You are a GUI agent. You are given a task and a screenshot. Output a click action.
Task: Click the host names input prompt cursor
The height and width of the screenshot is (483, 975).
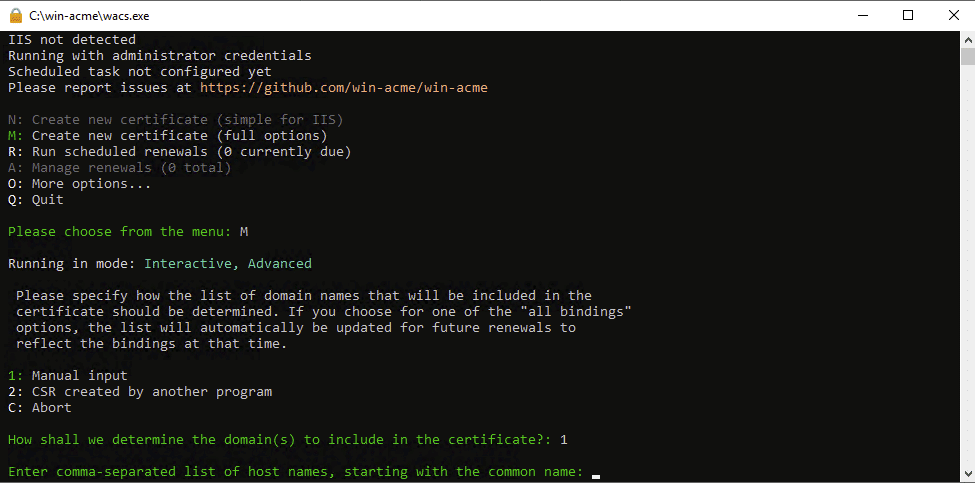click(596, 476)
